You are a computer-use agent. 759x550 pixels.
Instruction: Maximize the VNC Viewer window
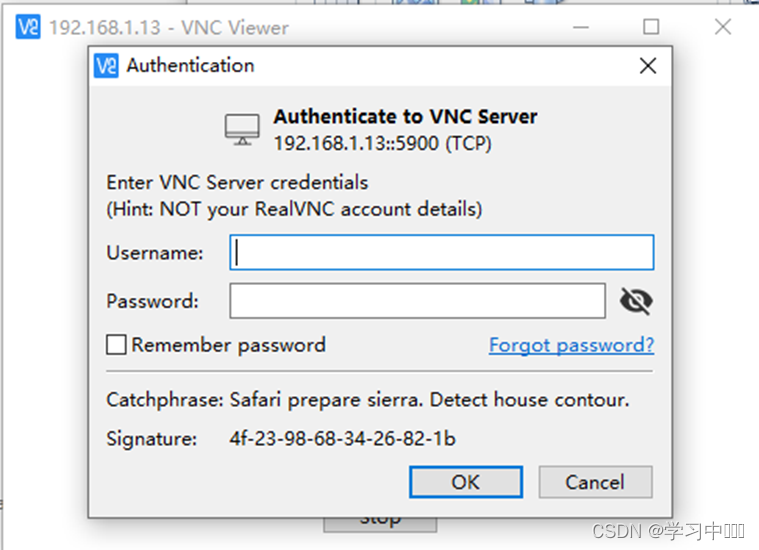coord(651,27)
